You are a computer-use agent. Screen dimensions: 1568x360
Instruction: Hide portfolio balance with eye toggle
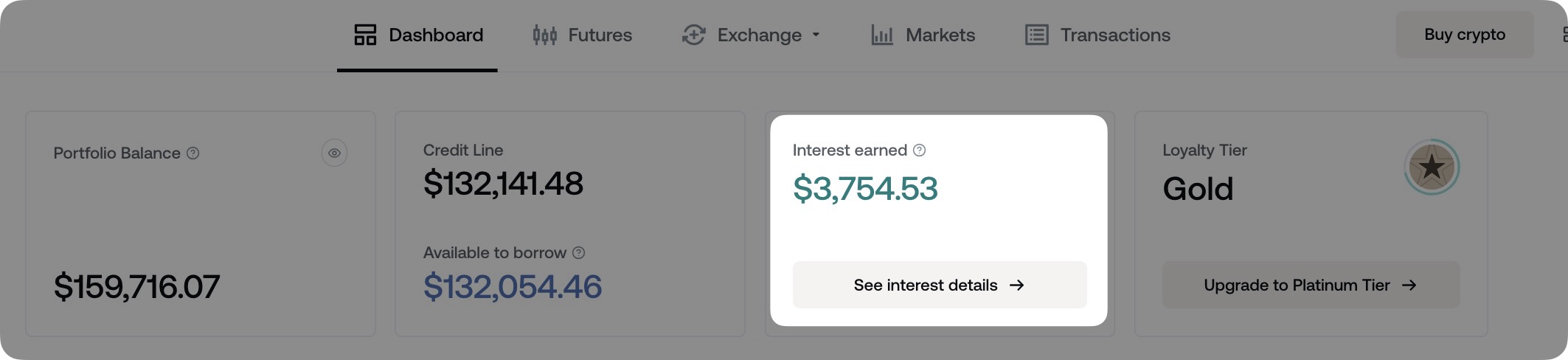(x=334, y=153)
